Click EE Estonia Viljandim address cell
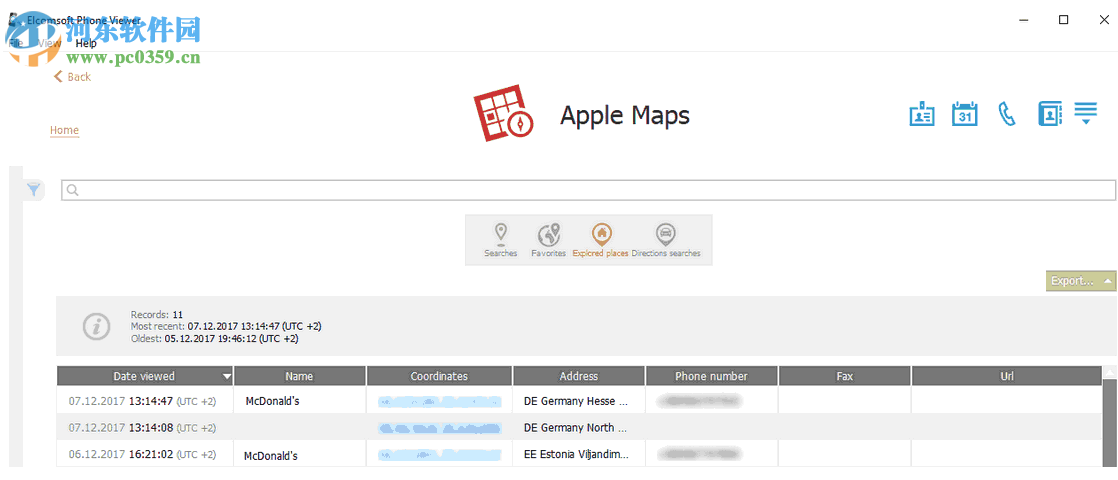This screenshot has height=480, width=1118. (x=576, y=454)
